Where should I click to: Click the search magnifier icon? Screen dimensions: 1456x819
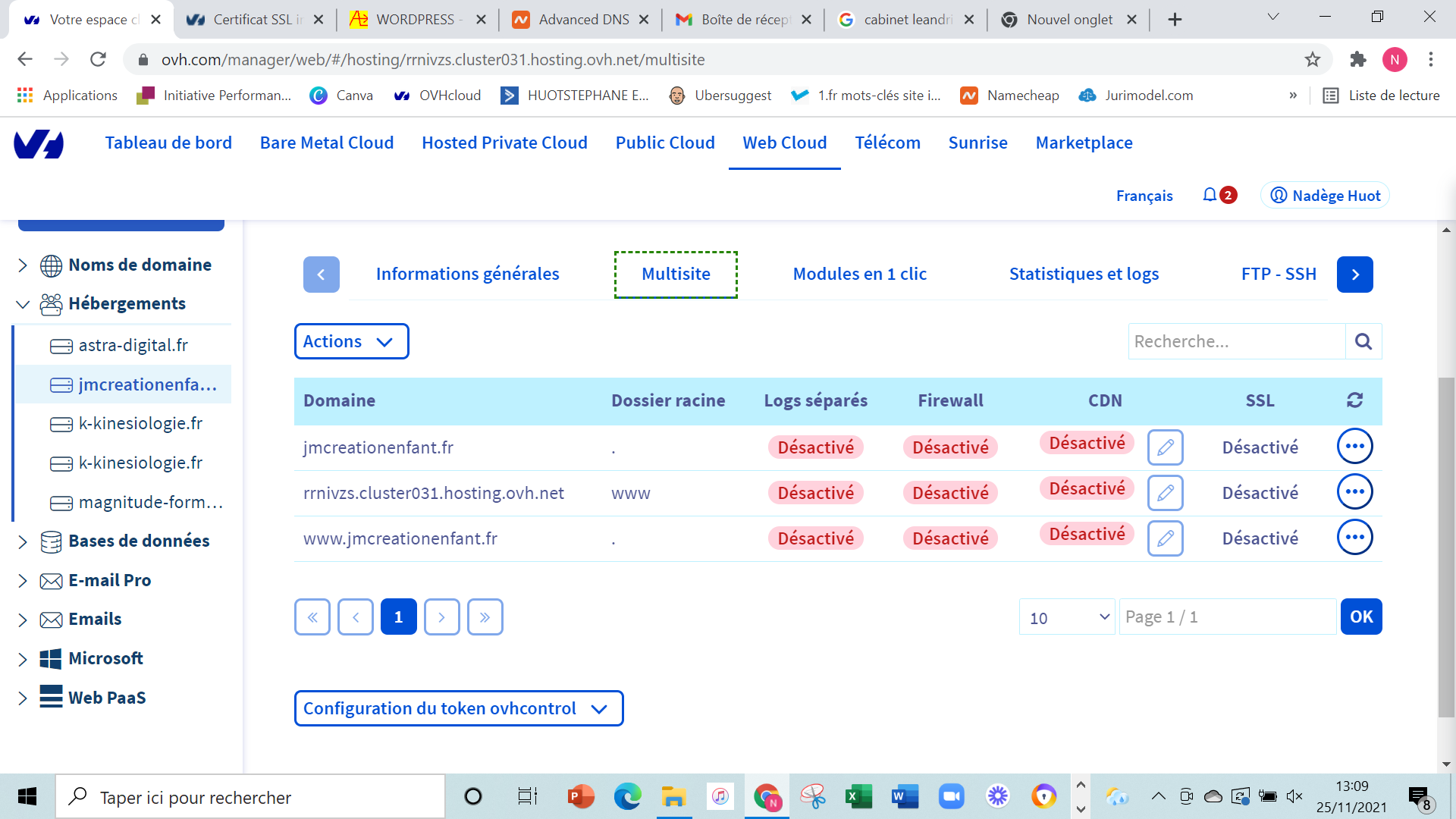click(1363, 341)
